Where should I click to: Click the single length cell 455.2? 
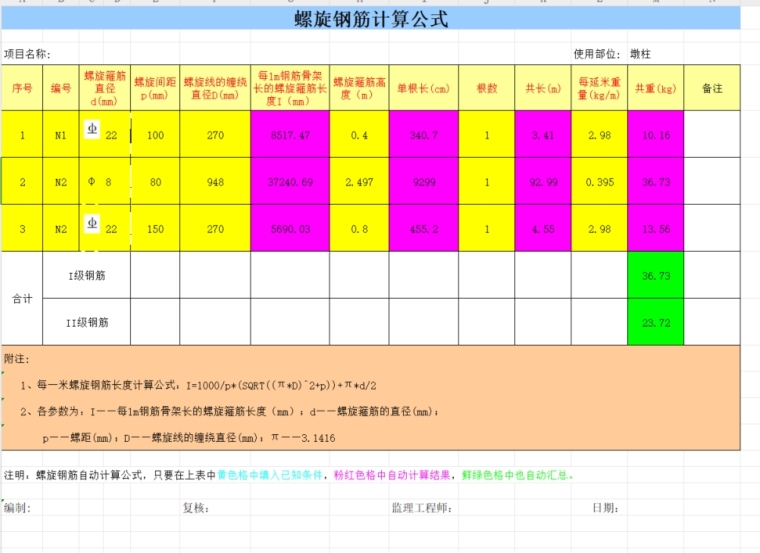coord(424,228)
